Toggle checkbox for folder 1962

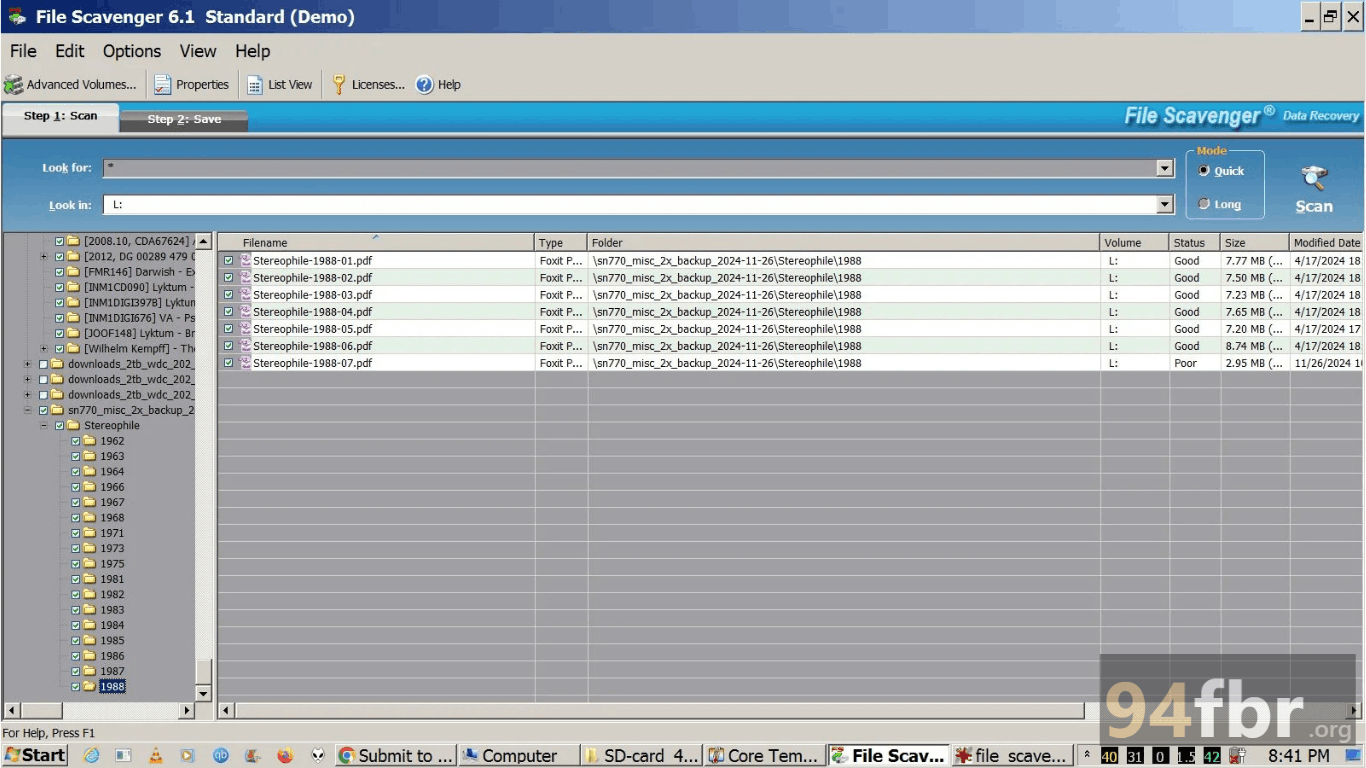75,441
